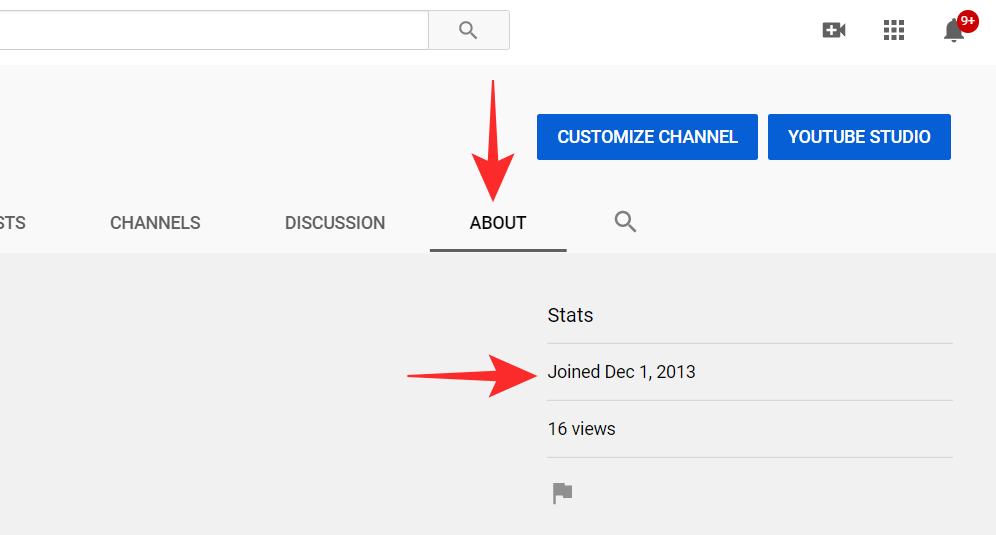Select the About tab
Viewport: 996px width, 535px height.
[498, 223]
